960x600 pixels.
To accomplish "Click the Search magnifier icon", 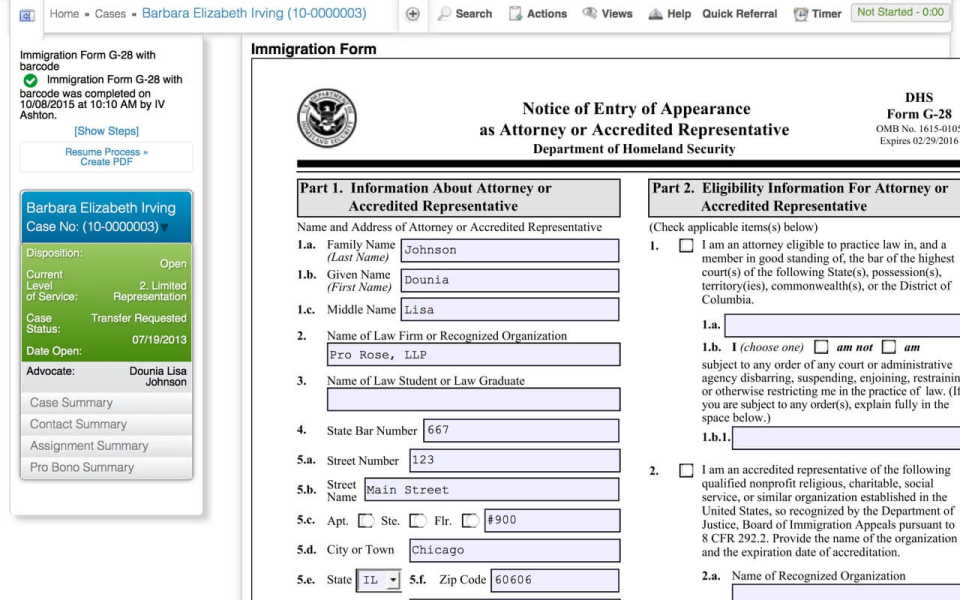I will [x=443, y=14].
